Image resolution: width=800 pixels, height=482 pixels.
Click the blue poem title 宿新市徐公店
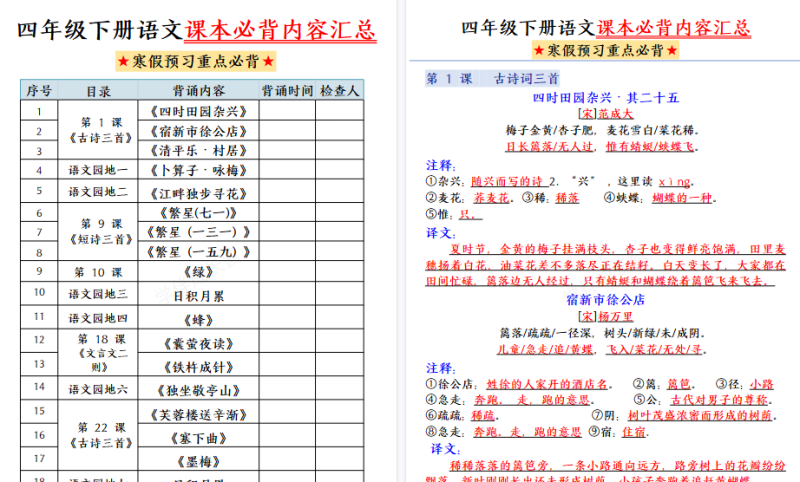[x=605, y=300]
